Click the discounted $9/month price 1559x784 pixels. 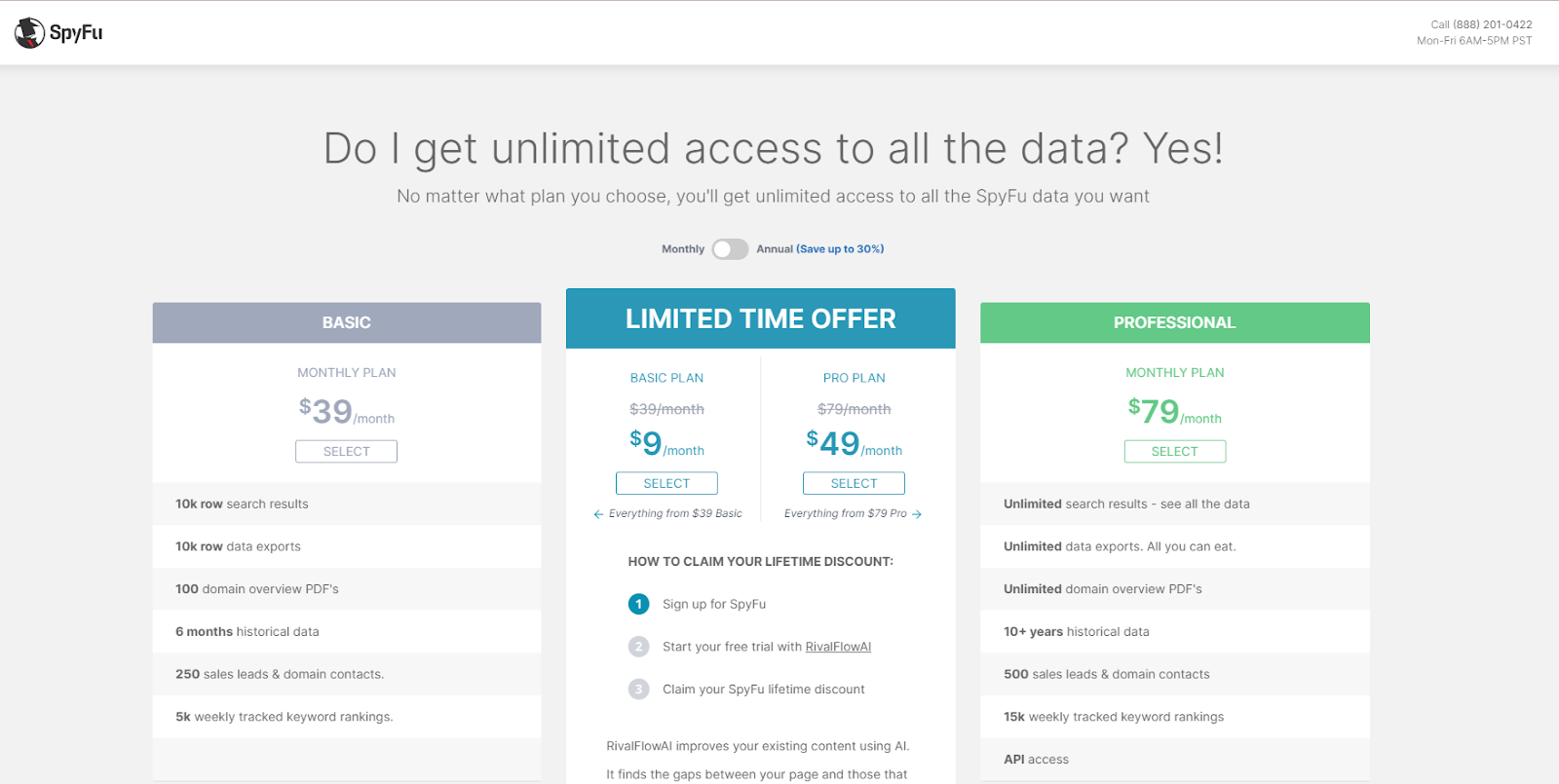tap(666, 444)
